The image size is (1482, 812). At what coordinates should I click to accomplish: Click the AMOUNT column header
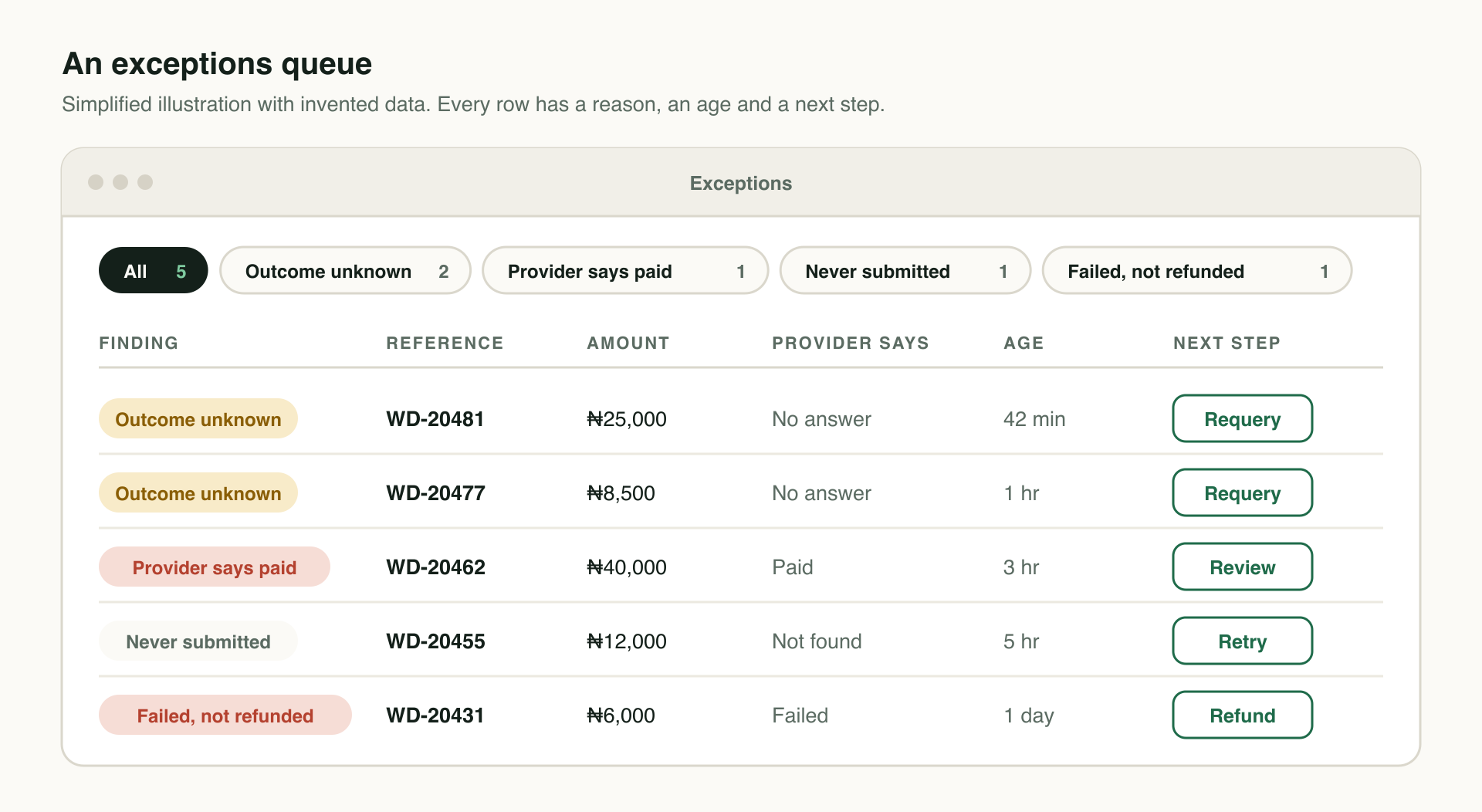(x=628, y=343)
